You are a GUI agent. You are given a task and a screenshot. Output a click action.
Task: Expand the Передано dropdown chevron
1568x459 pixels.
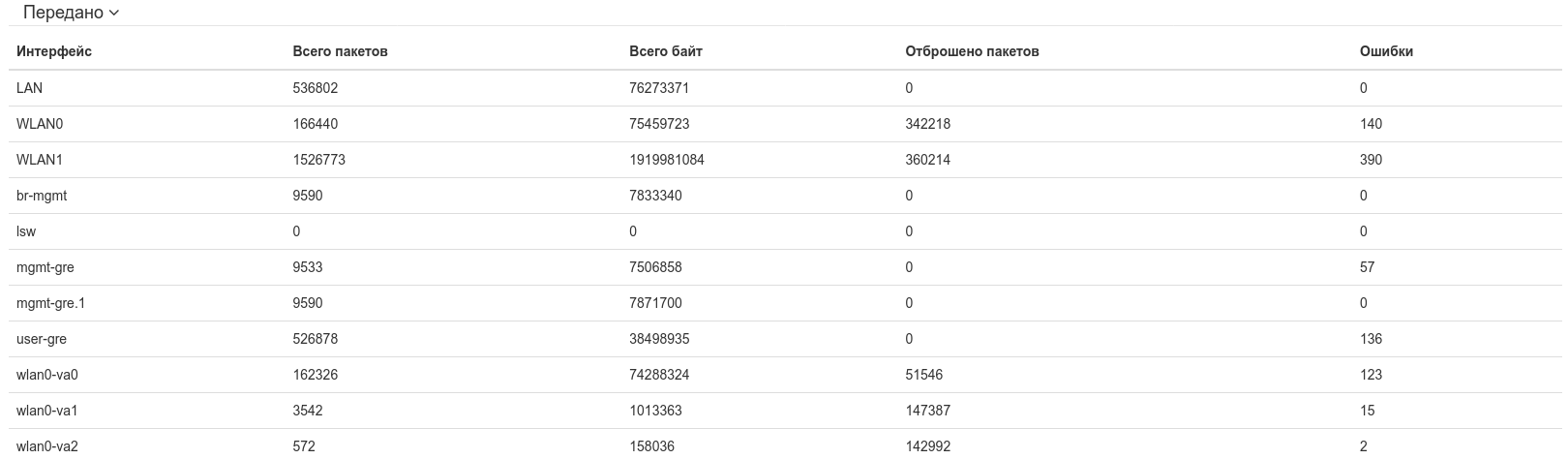pos(114,14)
